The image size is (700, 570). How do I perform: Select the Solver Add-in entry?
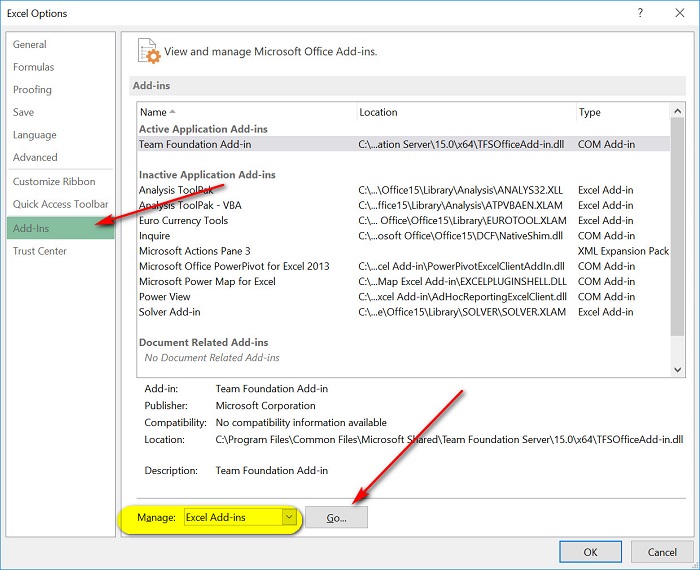pos(169,312)
